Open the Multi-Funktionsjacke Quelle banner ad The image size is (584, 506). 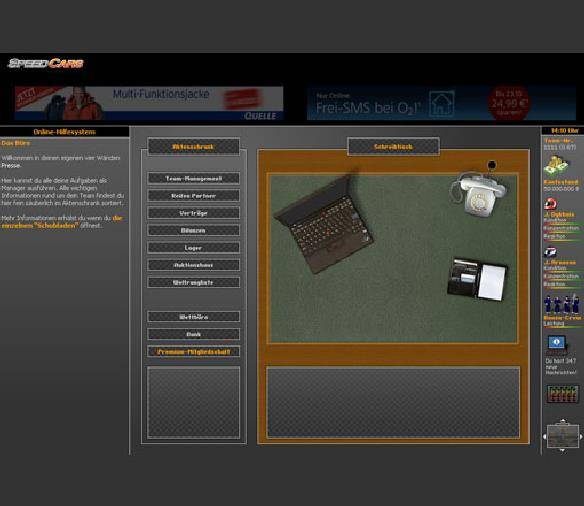149,103
